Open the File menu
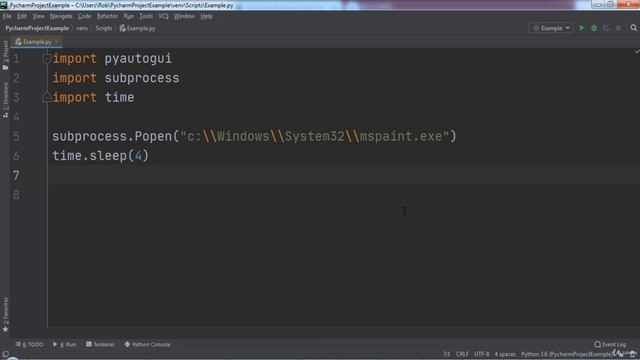 coord(7,16)
